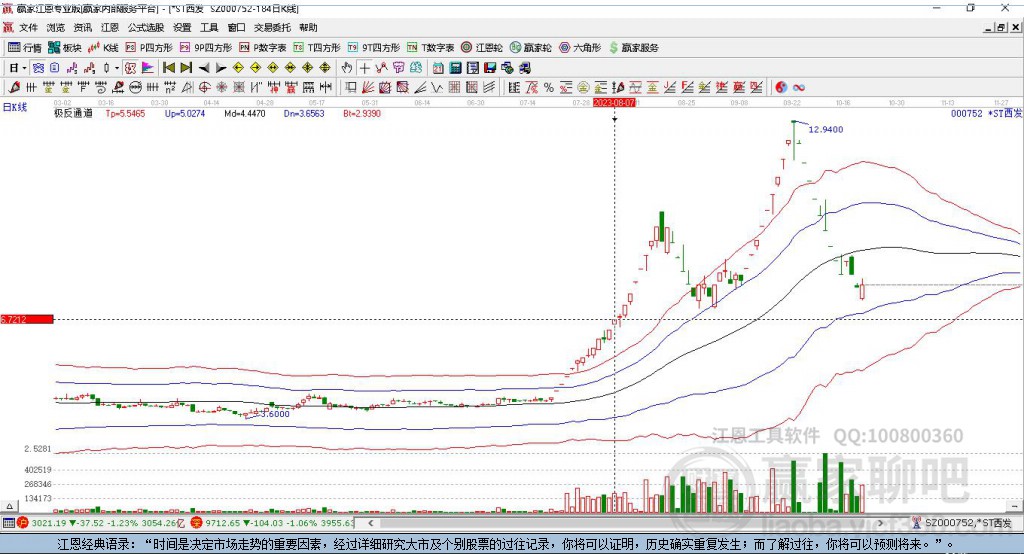Open the 帮助 menu
The height and width of the screenshot is (554, 1024).
click(x=308, y=27)
